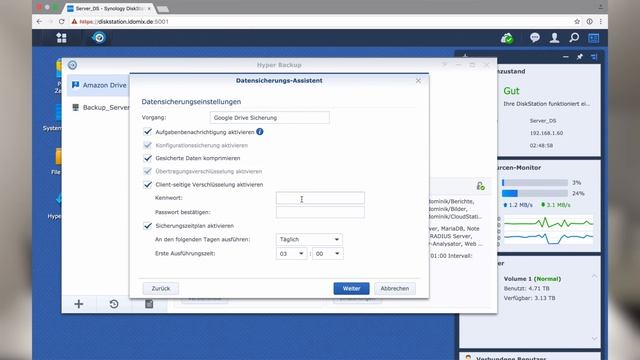Close the Datensicherungs-Assistent dialog
Viewport: 640px width, 360px height.
418,80
